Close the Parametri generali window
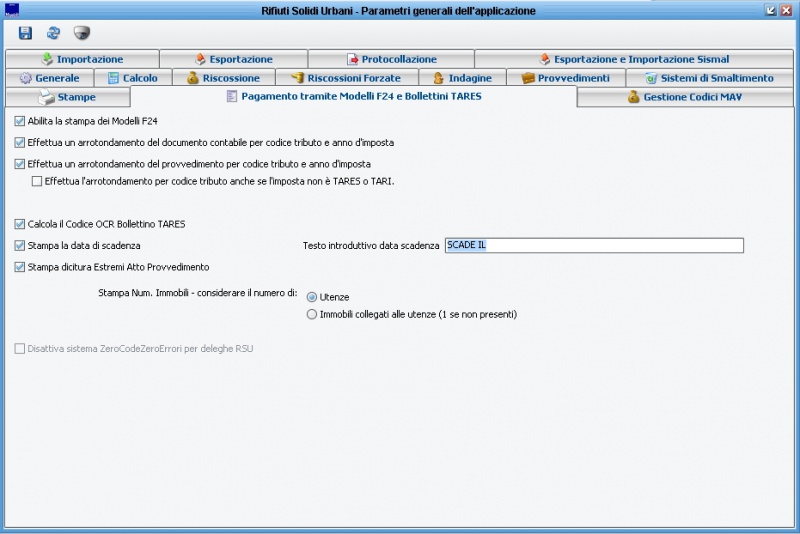800x534 pixels. click(786, 10)
